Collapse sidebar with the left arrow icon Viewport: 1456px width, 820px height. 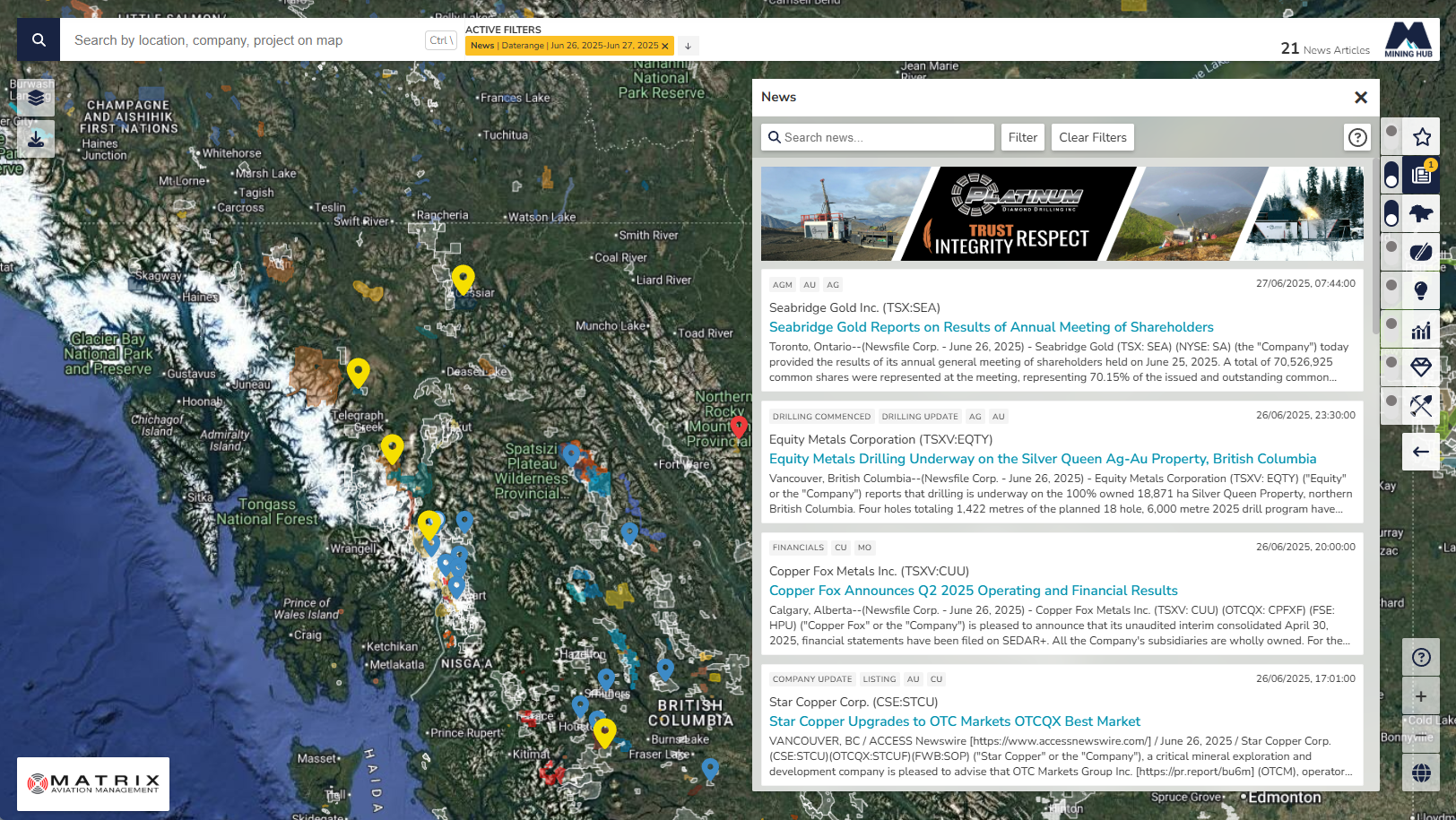(x=1421, y=452)
